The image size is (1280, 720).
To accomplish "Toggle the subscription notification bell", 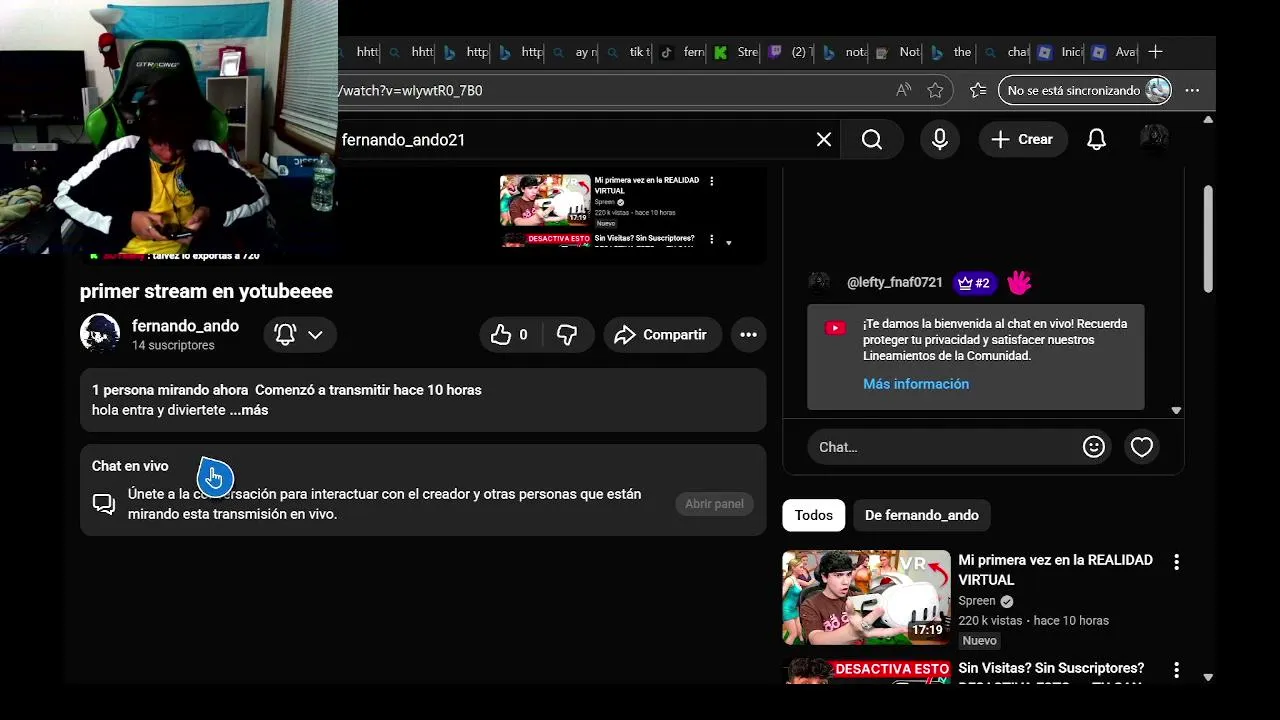I will pyautogui.click(x=285, y=335).
